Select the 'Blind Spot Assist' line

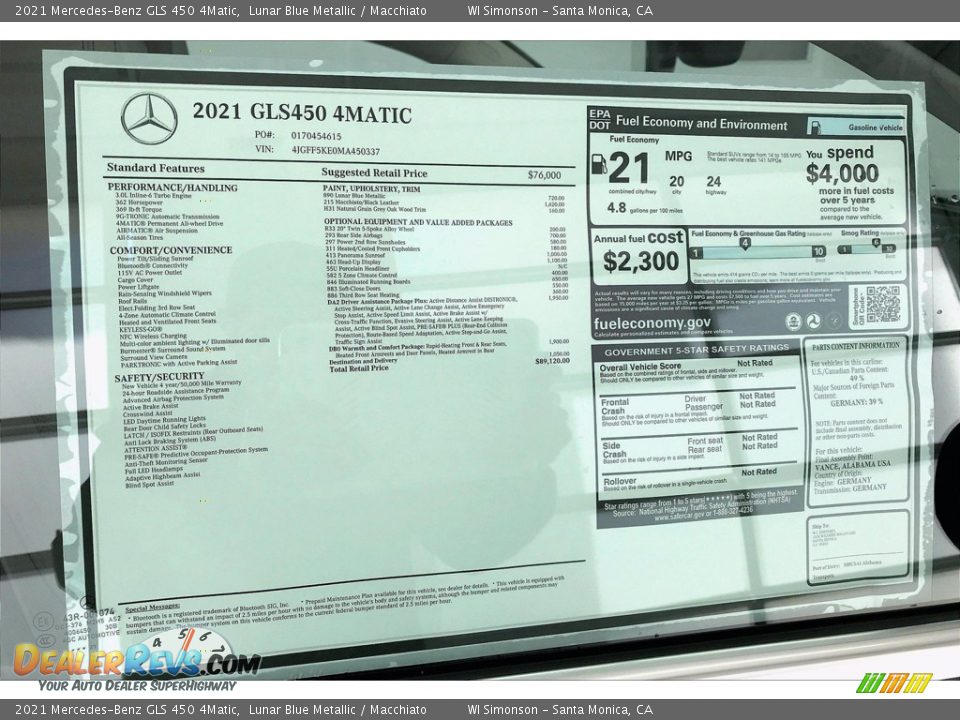pos(149,484)
